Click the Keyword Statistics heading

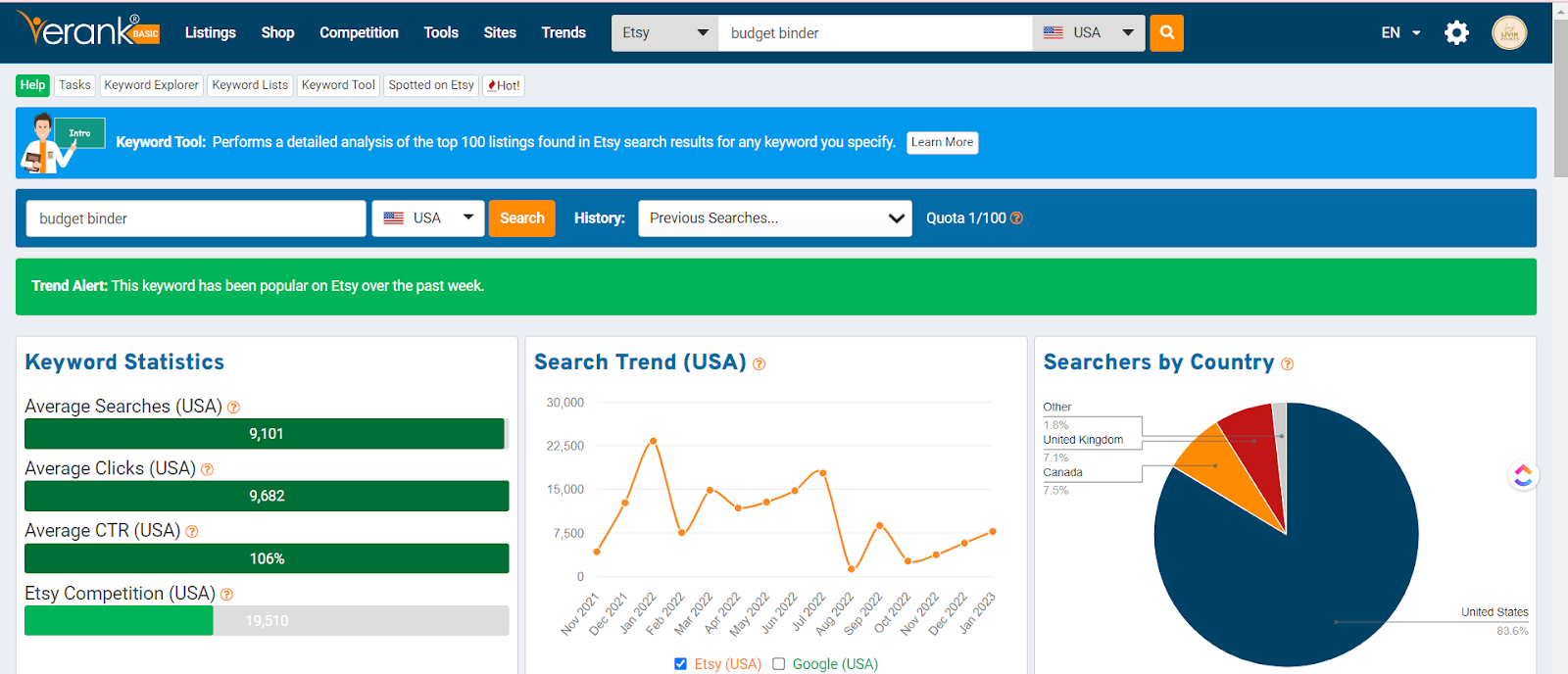pos(124,361)
